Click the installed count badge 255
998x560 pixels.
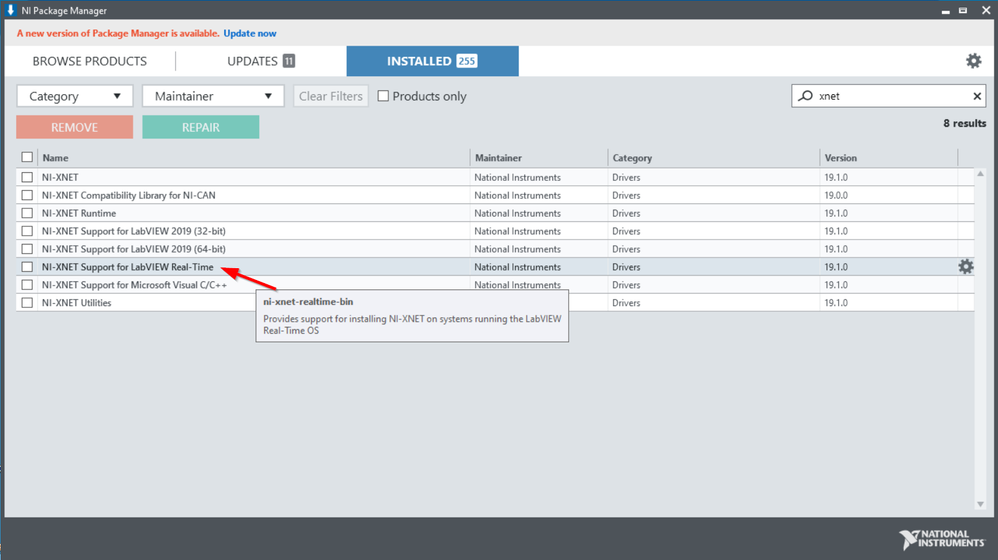coord(467,61)
